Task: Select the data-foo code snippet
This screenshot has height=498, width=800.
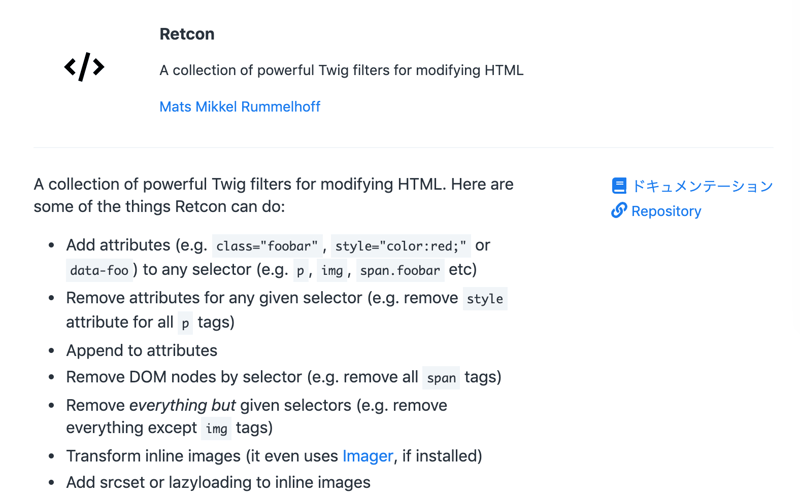Action: (x=99, y=270)
